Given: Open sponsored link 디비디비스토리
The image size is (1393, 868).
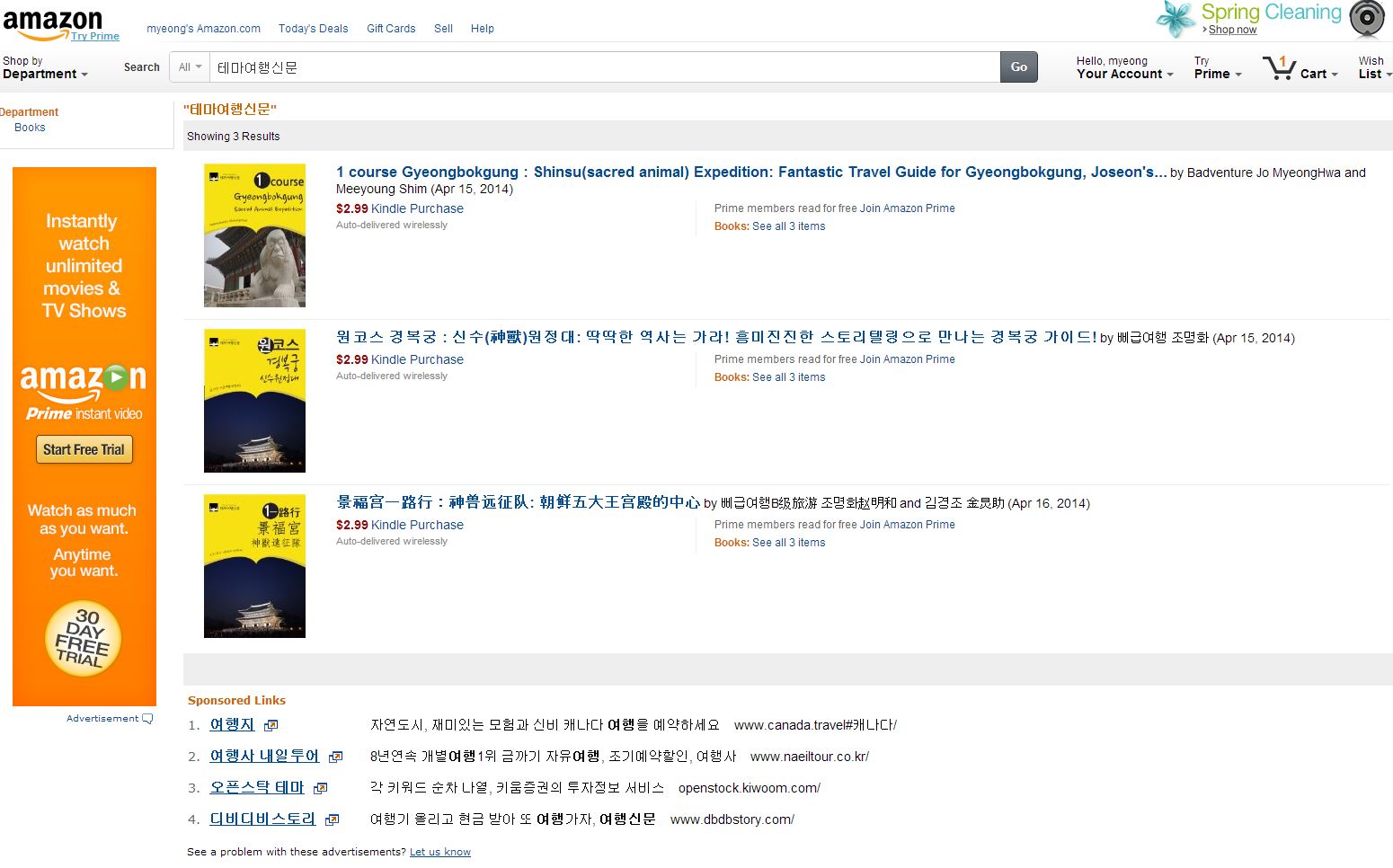Looking at the screenshot, I should (262, 819).
